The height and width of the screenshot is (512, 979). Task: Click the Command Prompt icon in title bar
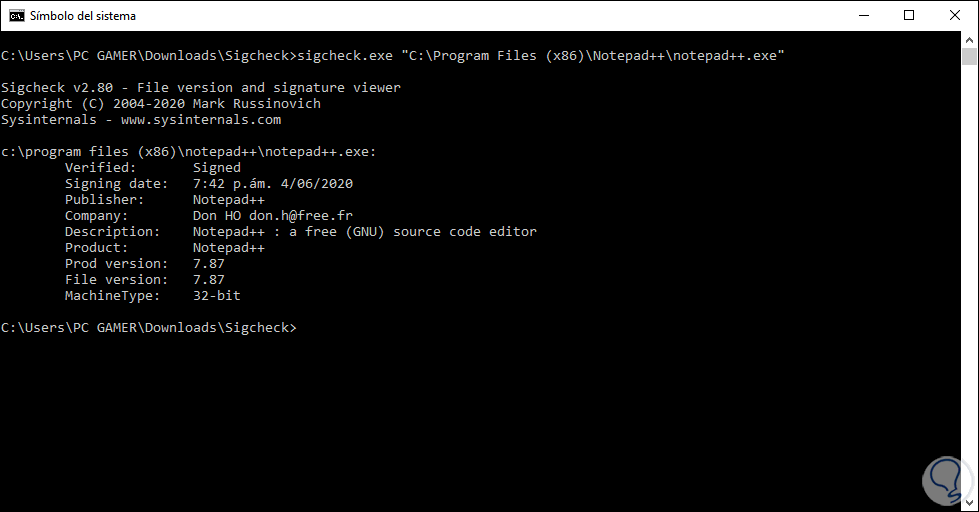(x=16, y=16)
